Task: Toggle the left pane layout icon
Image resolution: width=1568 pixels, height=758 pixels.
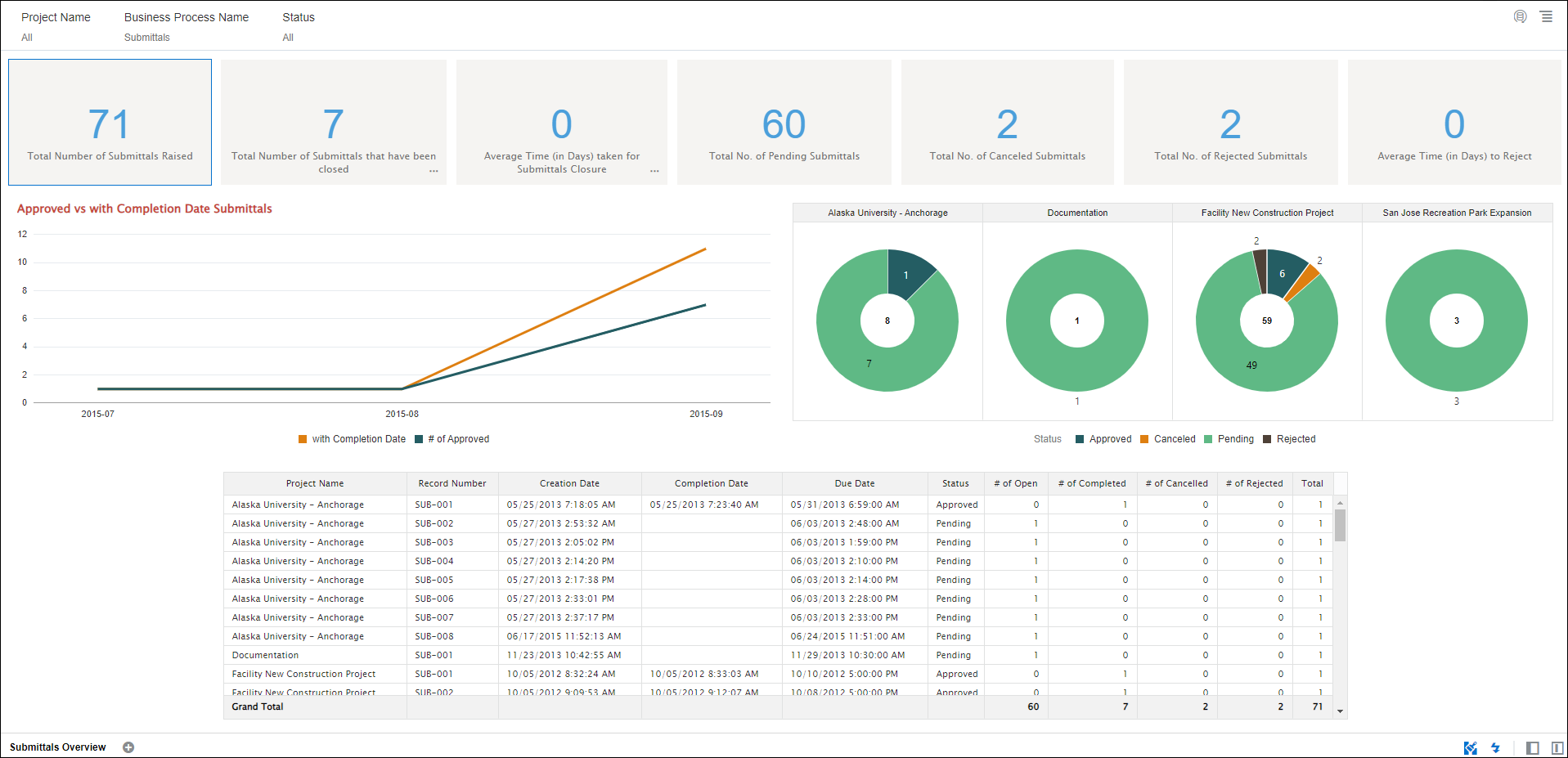Action: coord(1533,747)
